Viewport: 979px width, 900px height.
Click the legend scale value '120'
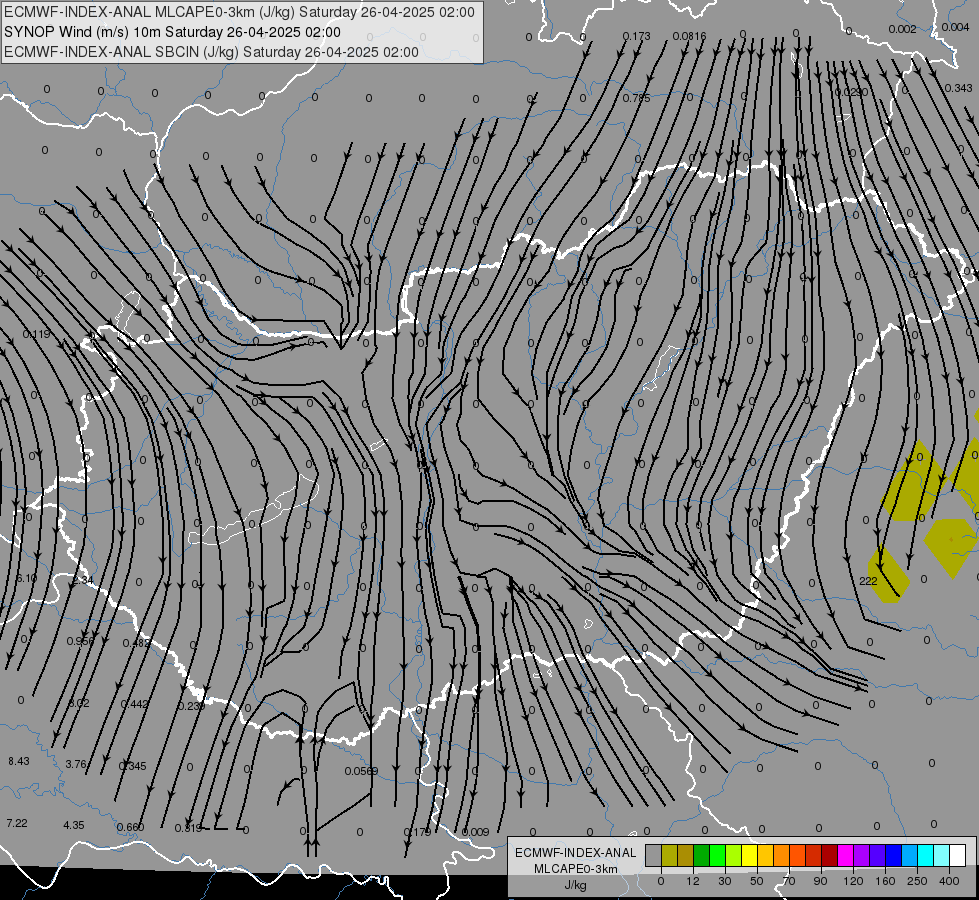click(854, 881)
